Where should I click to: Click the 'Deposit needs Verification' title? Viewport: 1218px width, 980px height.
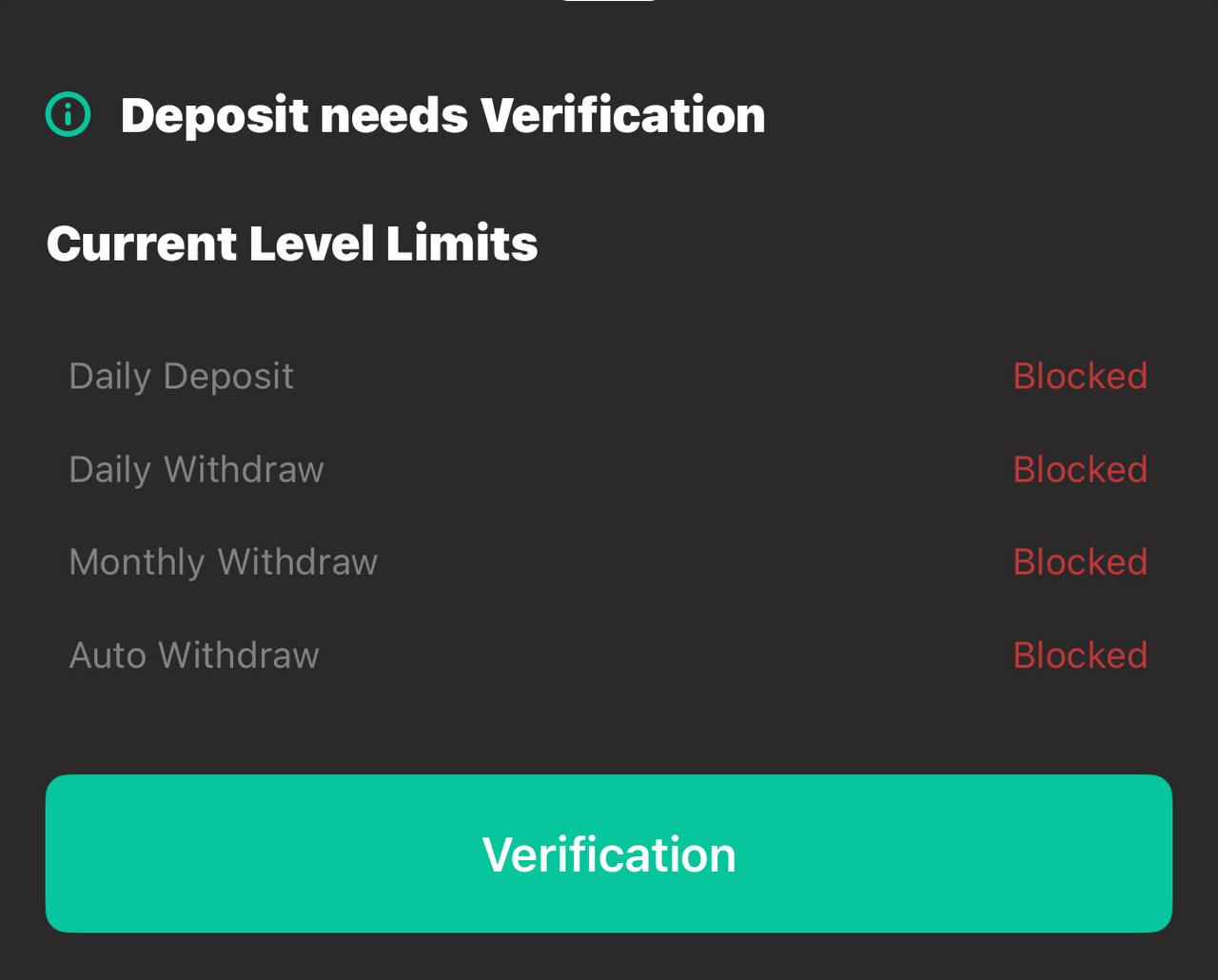tap(442, 115)
